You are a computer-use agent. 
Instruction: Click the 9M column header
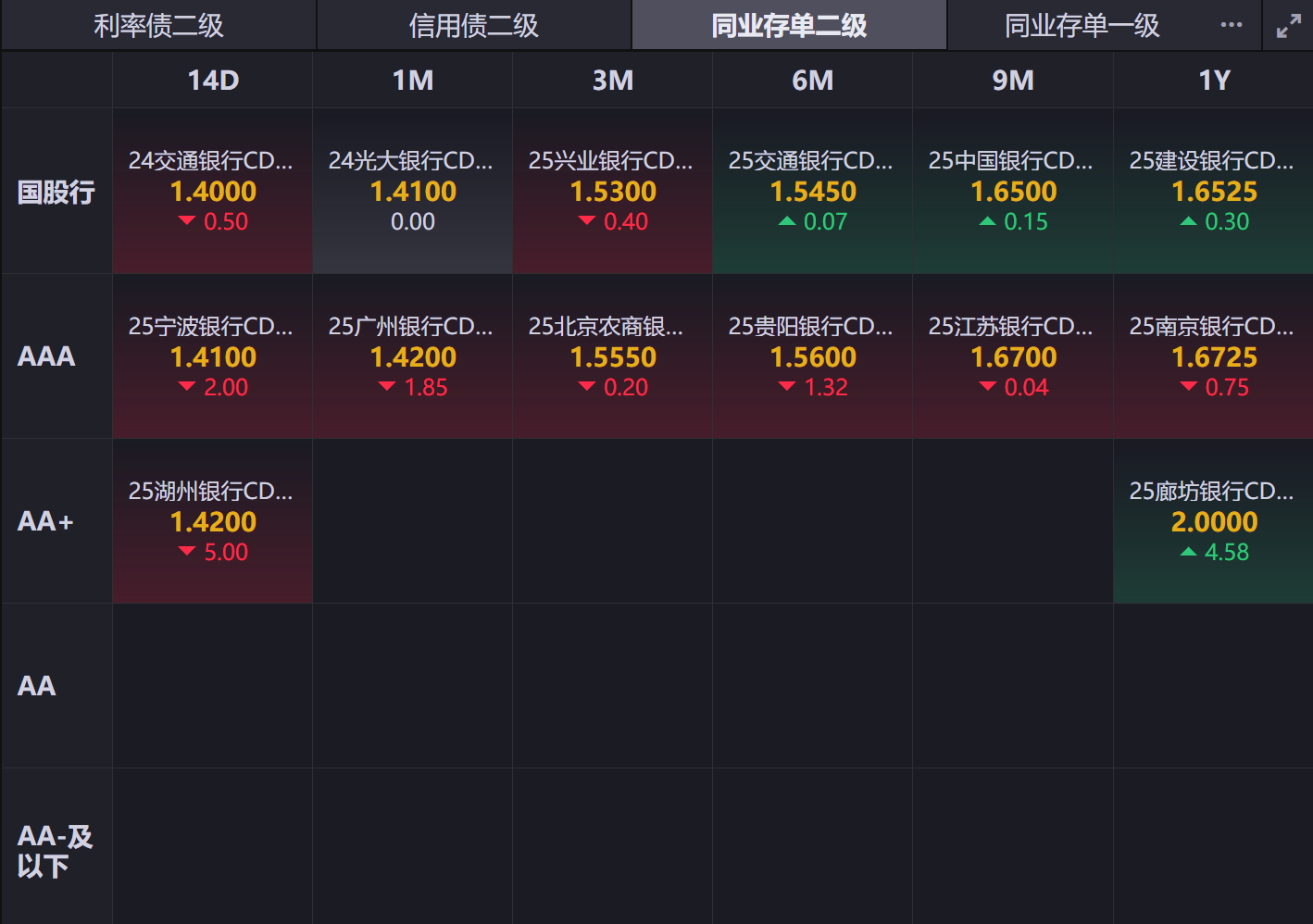1013,81
